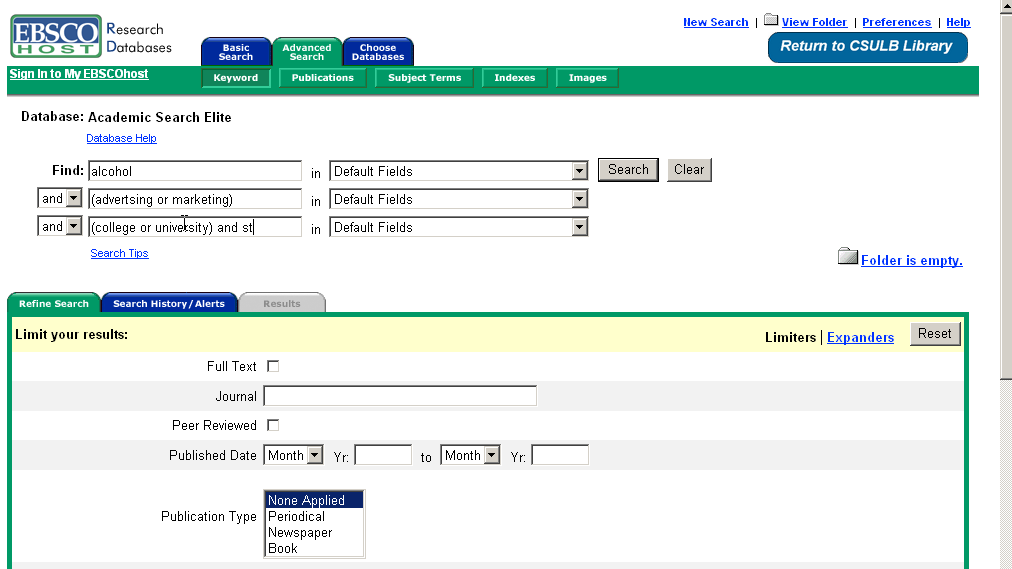Click the vertical scrollbar up arrow

[1006, 6]
